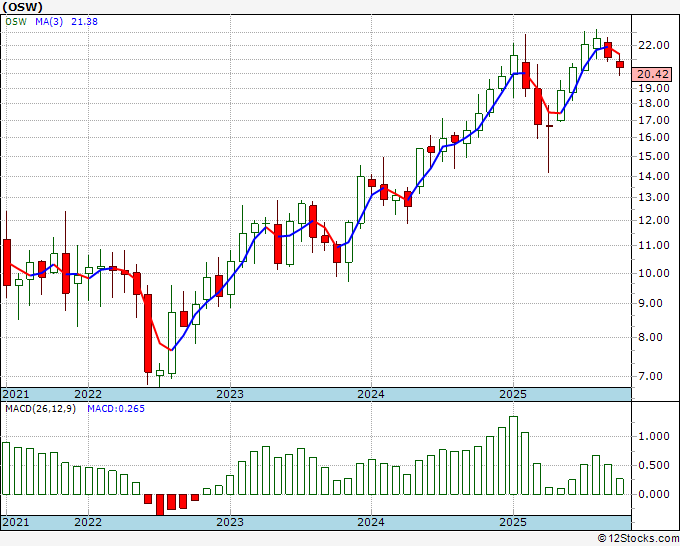This screenshot has width=680, height=546.
Task: Click the tallest MACD histogram bar
Action: coord(513,455)
